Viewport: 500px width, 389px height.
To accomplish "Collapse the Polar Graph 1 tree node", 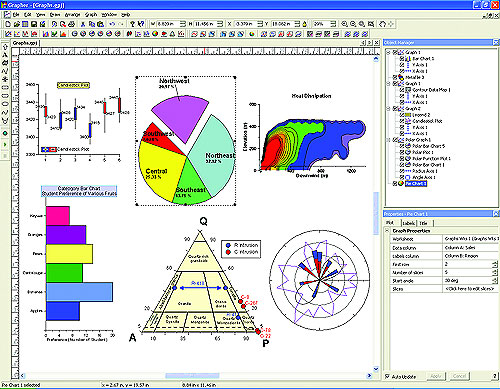I will coord(388,140).
